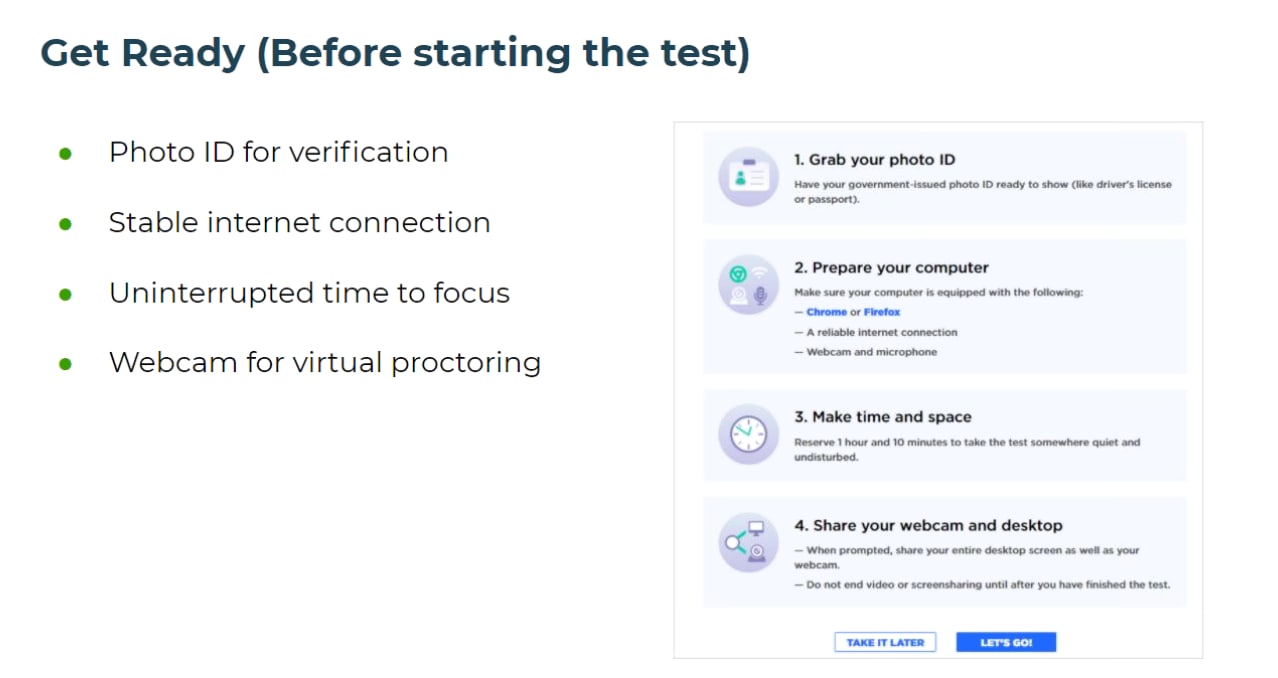Select the '2. Prepare your computer' heading
Viewport: 1278px width, 678px height.
coord(891,267)
